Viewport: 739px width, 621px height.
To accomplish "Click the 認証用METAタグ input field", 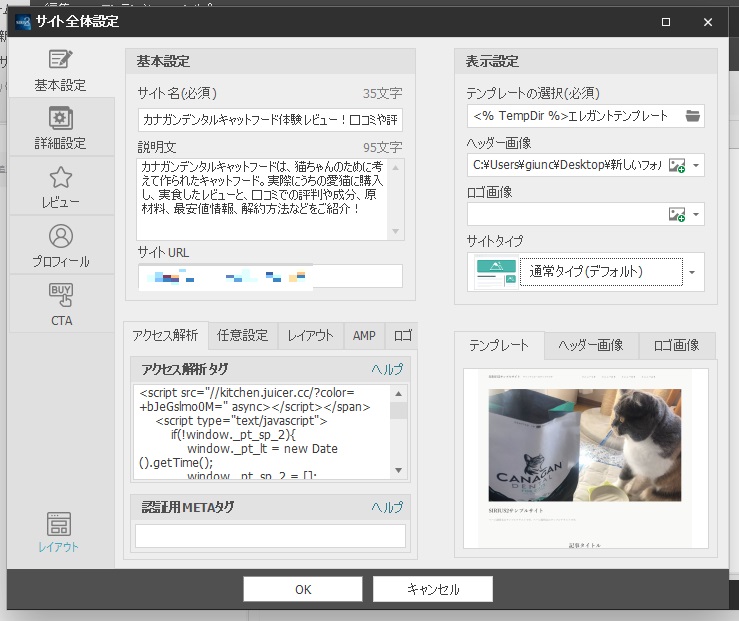I will tap(271, 536).
